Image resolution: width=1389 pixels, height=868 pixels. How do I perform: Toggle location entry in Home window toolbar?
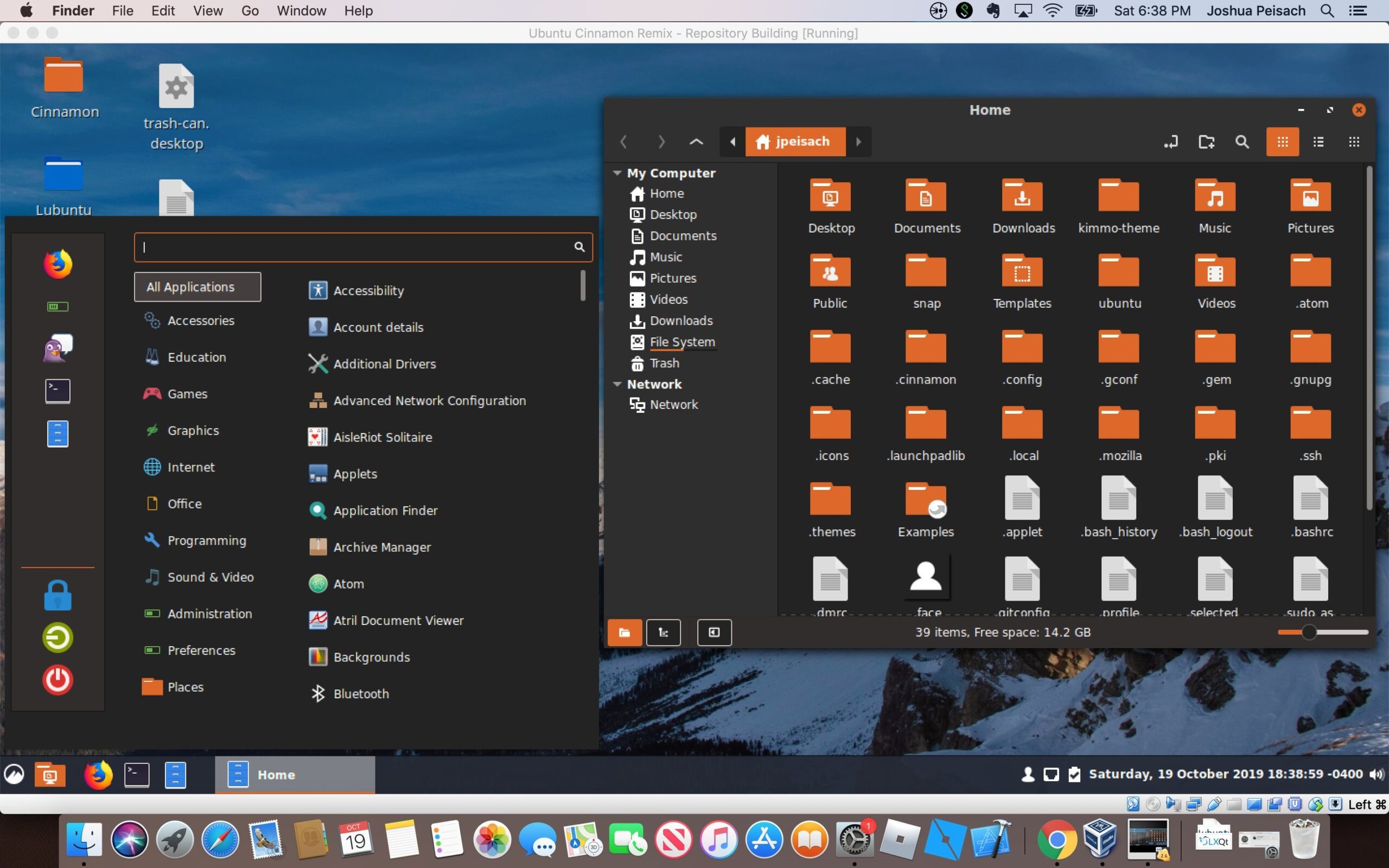(x=1171, y=142)
